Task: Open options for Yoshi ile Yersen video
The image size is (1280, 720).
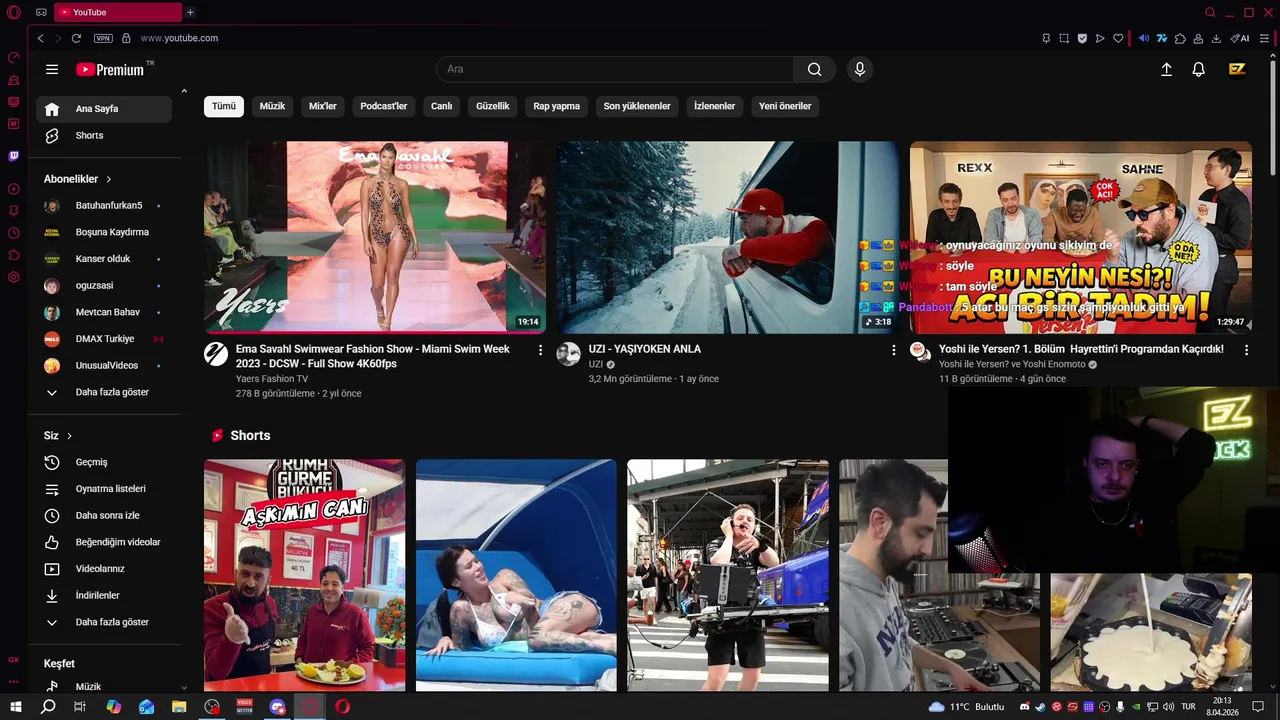Action: pyautogui.click(x=1246, y=350)
